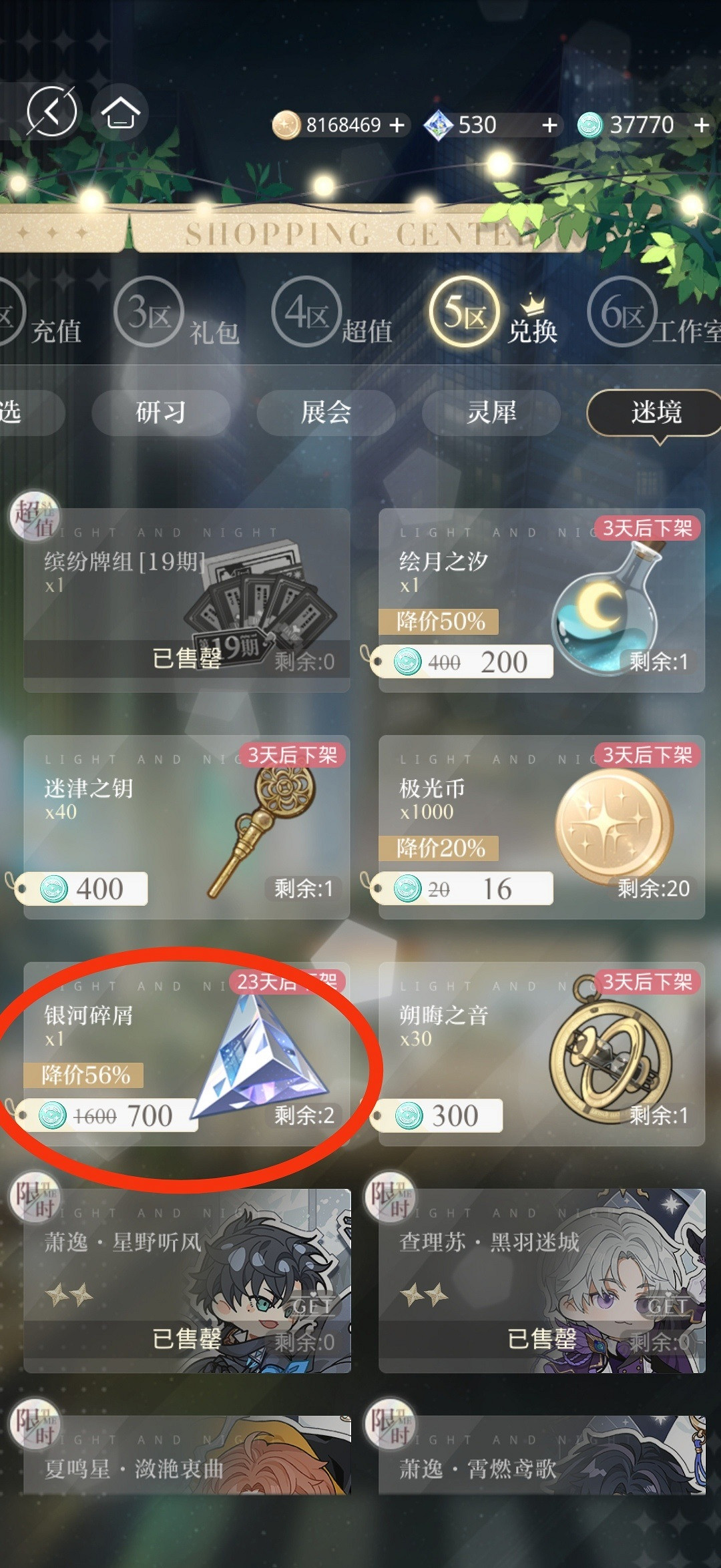Switch to the 展会 sub-tab

(x=326, y=412)
